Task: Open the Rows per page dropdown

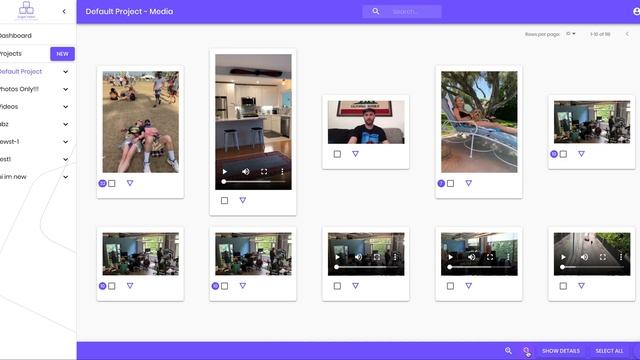Action: click(x=571, y=34)
